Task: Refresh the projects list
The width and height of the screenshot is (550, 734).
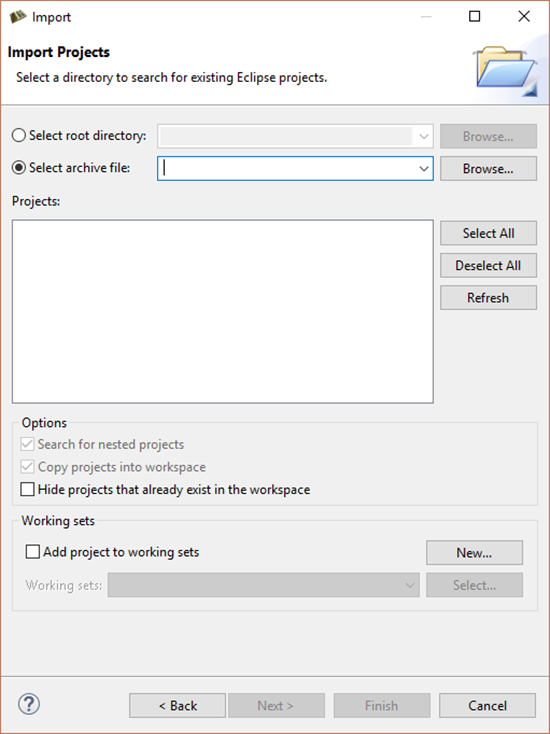Action: coord(488,298)
